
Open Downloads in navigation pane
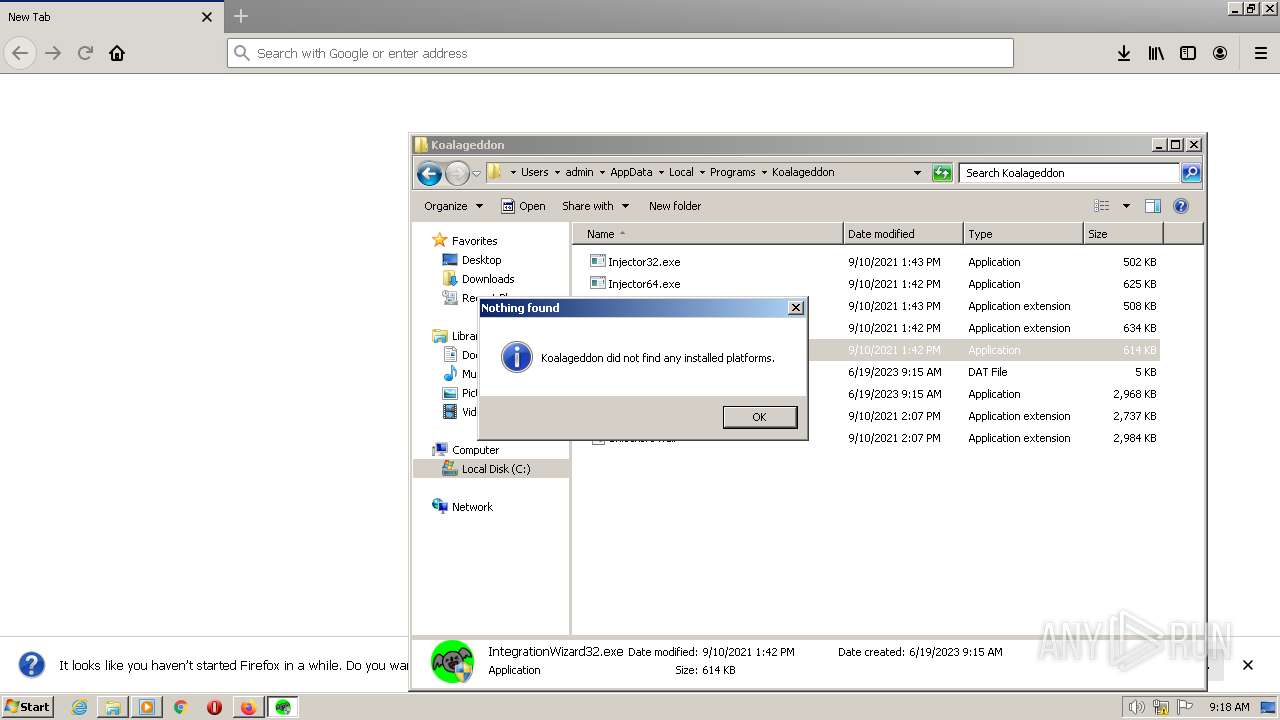(488, 279)
